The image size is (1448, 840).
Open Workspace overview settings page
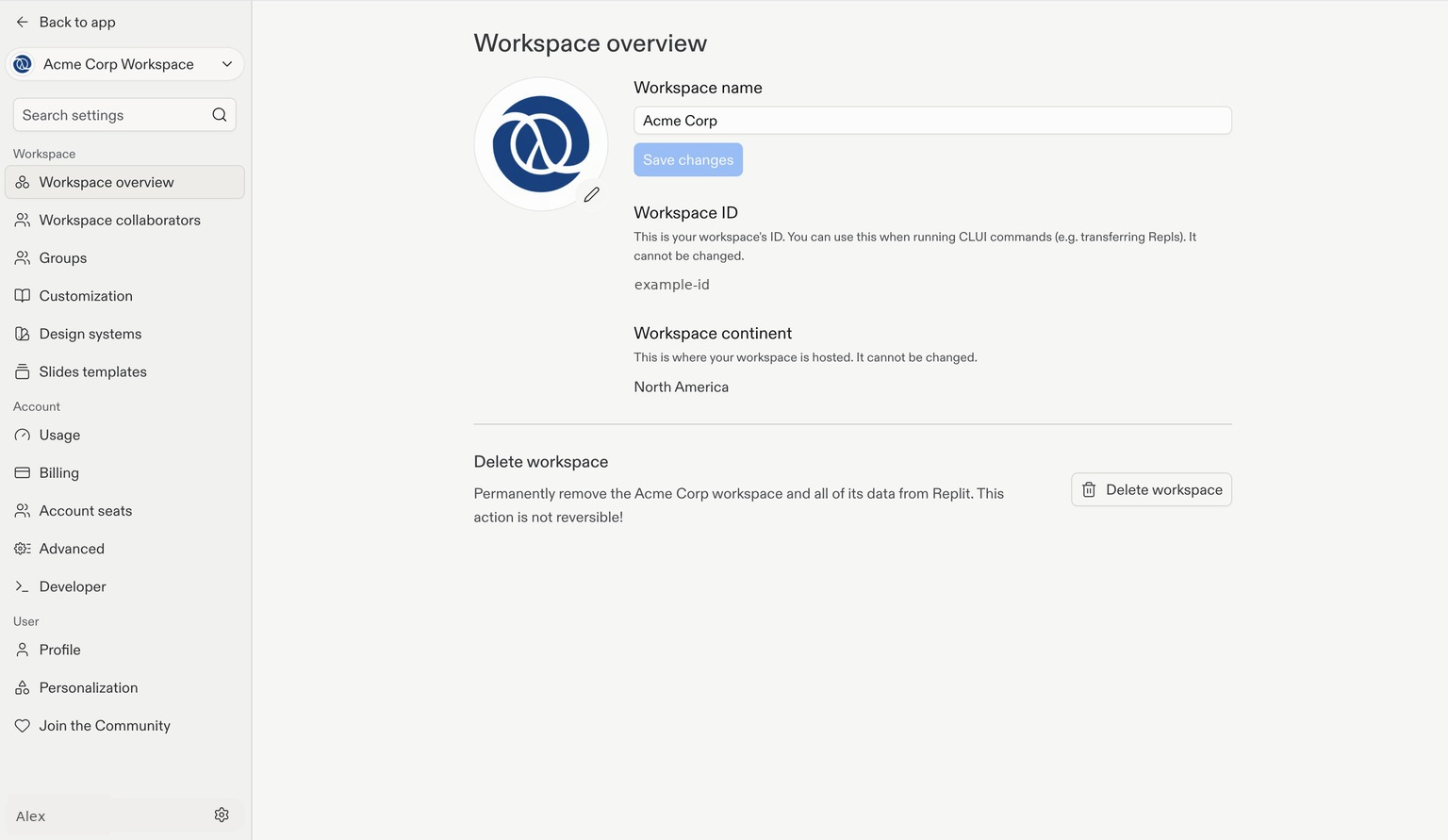coord(124,182)
